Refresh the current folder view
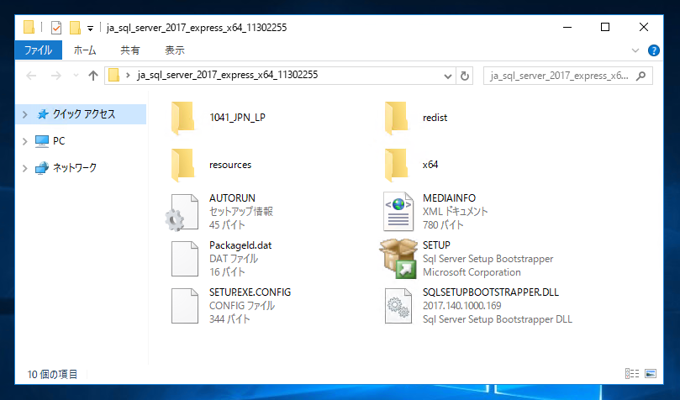The image size is (680, 400). click(x=464, y=76)
